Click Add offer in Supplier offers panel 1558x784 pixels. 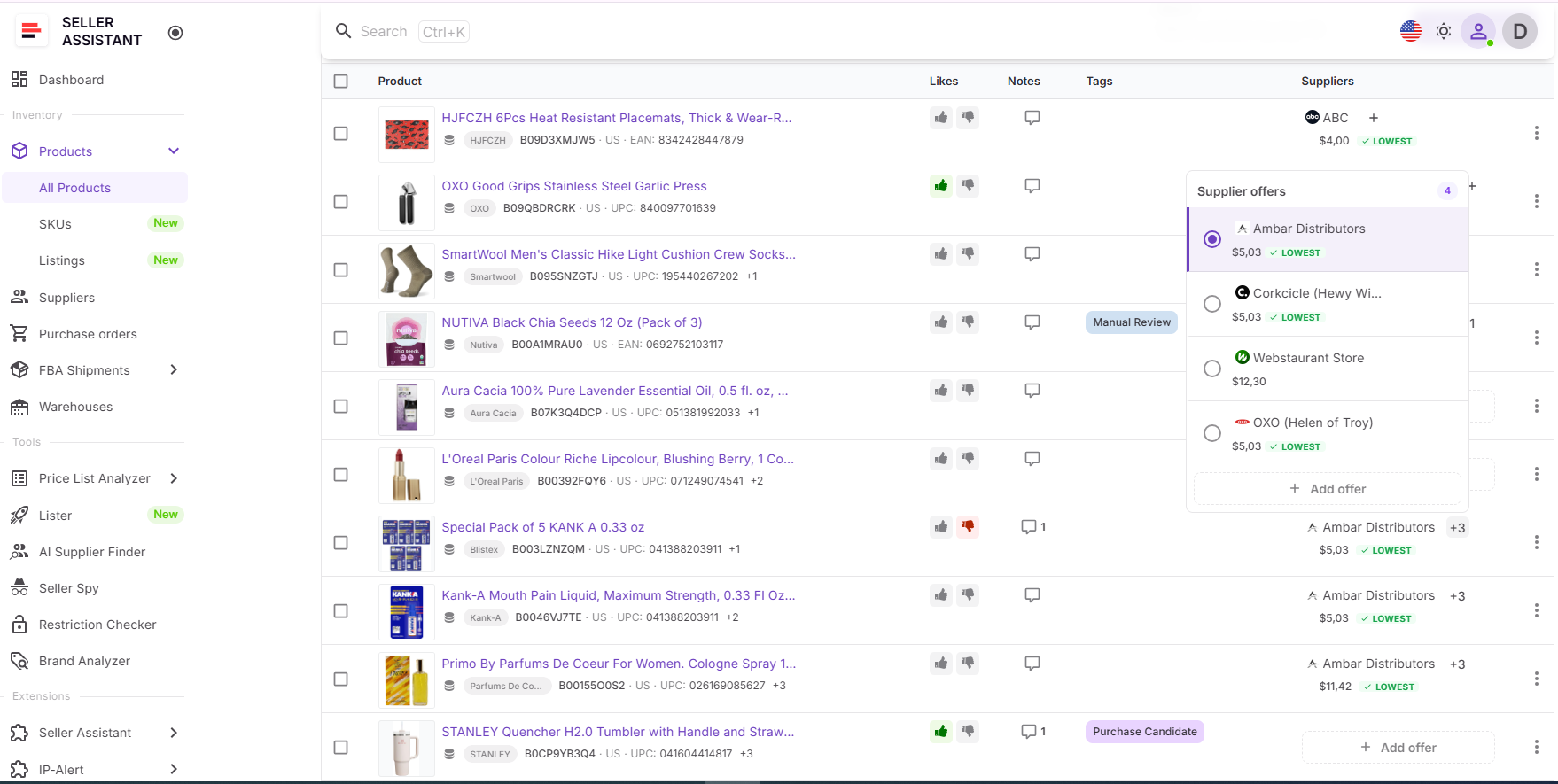coord(1327,489)
